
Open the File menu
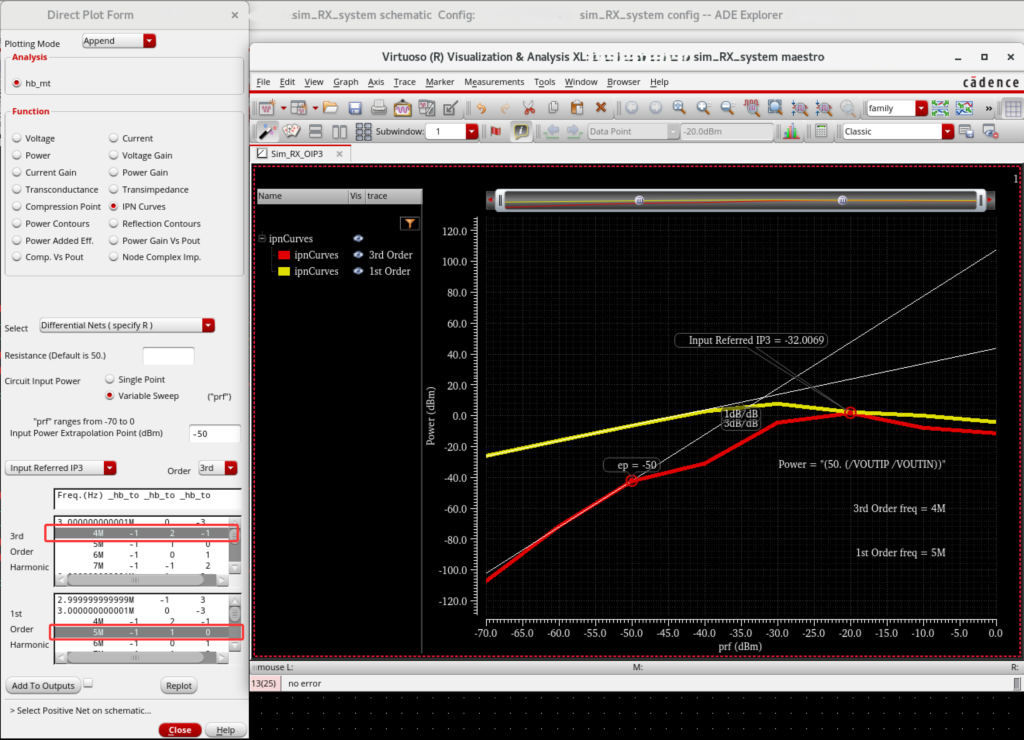click(263, 82)
